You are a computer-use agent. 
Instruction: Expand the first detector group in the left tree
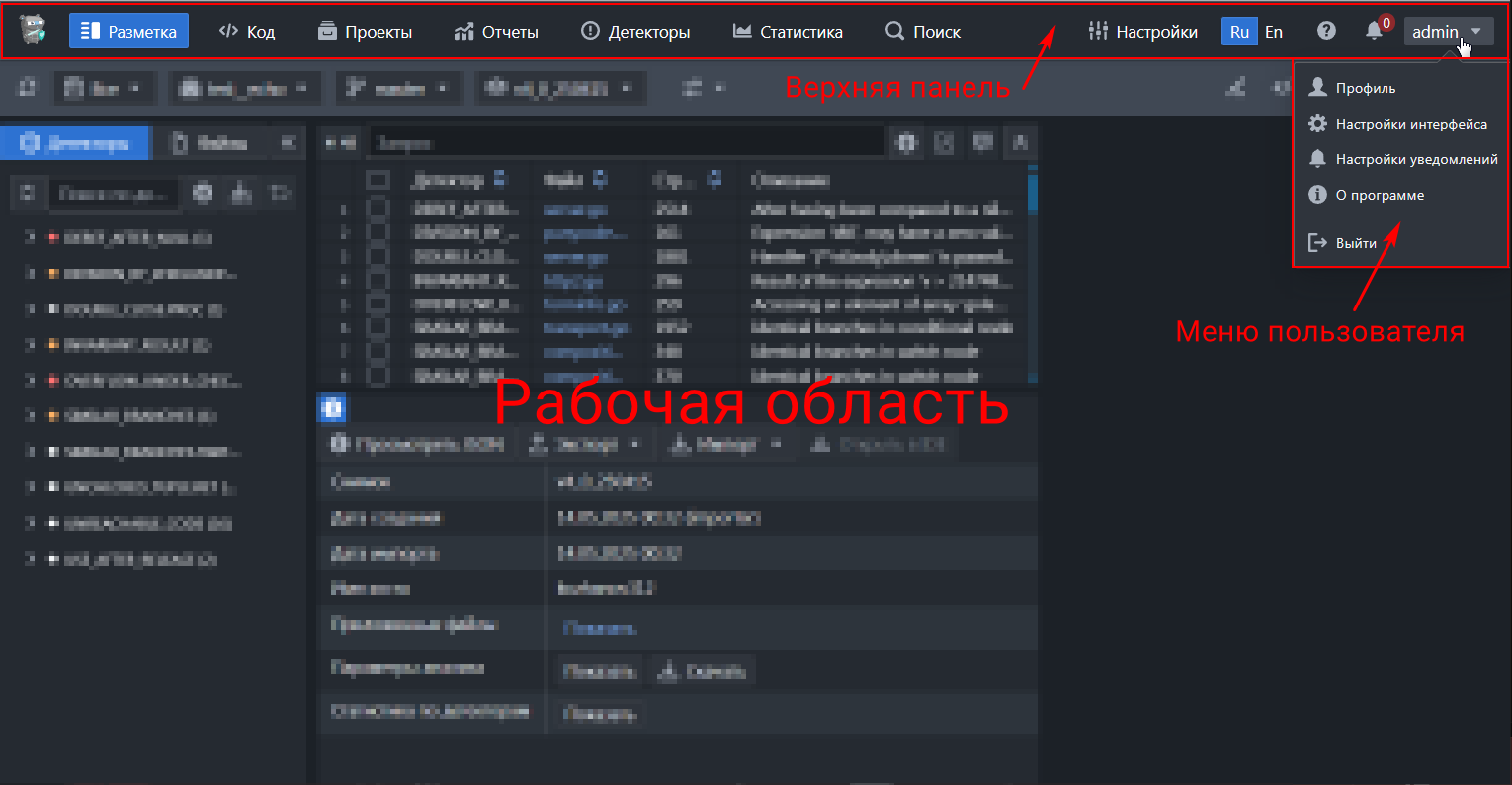click(30, 237)
